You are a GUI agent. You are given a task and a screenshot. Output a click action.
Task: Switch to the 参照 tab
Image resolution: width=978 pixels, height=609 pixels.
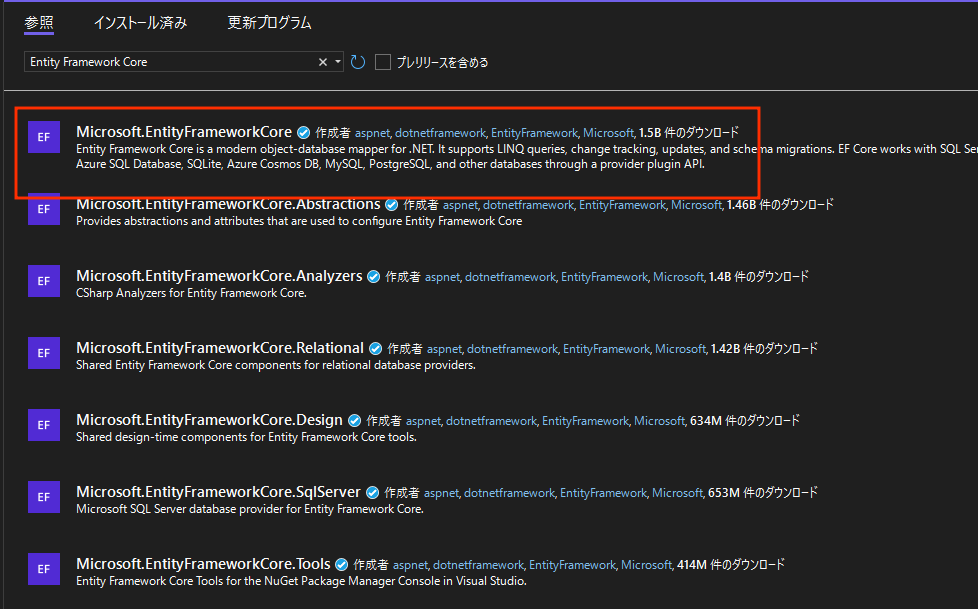click(x=39, y=23)
